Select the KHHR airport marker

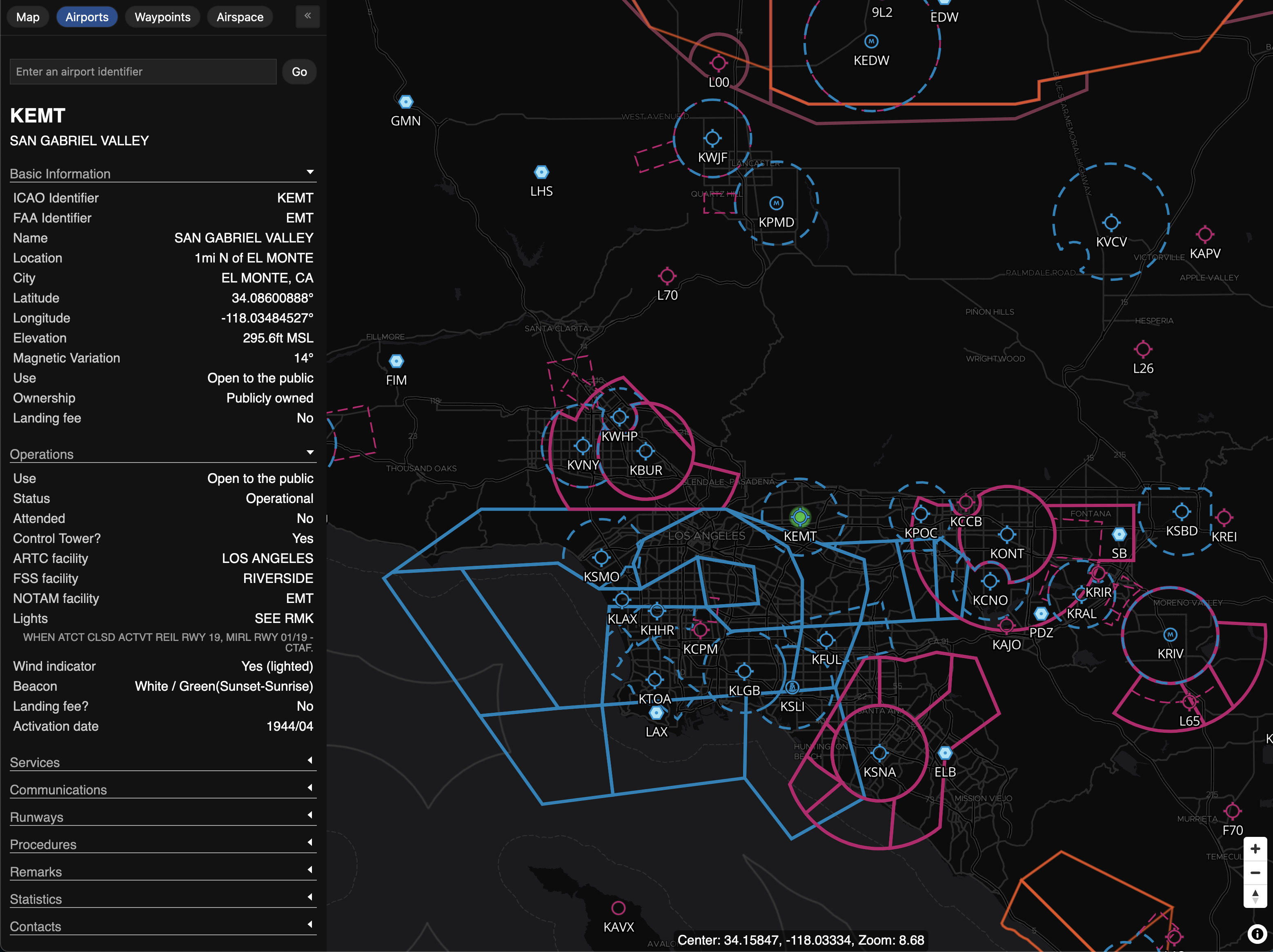tap(657, 611)
